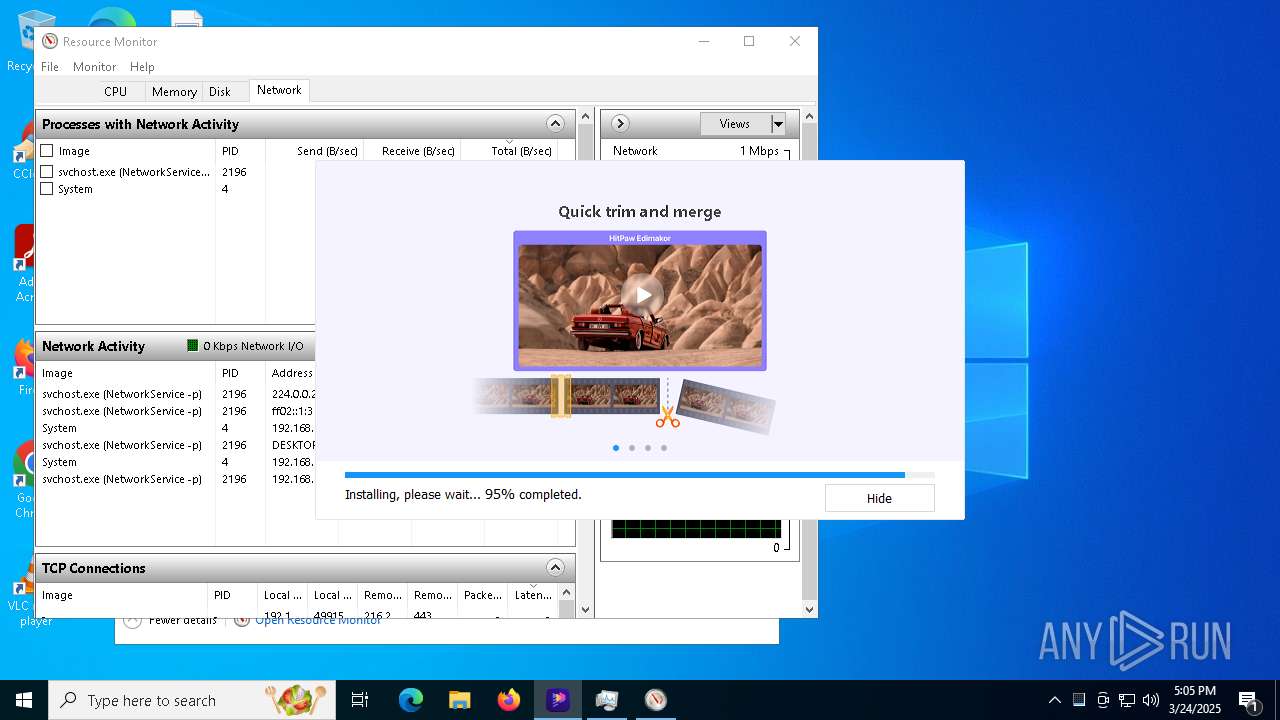Collapse the graphs pane using the arrow button
Screen dimensions: 1280x720
[x=620, y=124]
